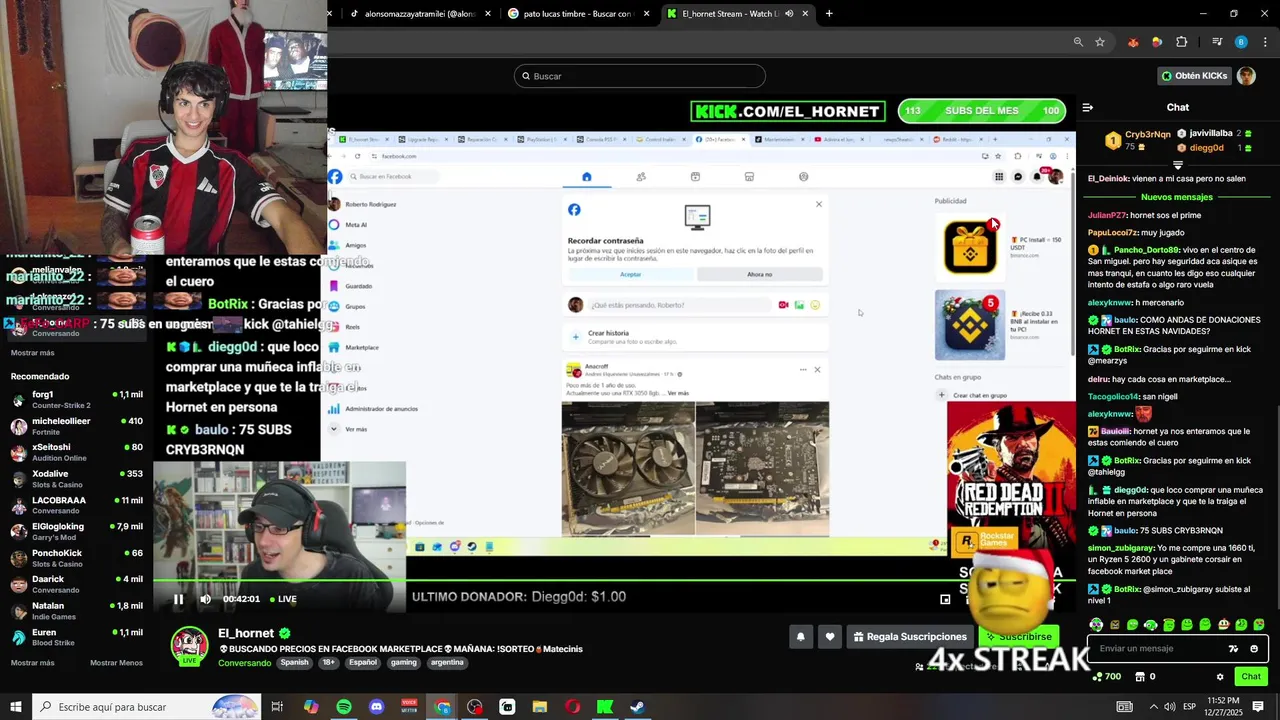1280x720 pixels.
Task: Click the Regala Suscripciones button
Action: 909,636
